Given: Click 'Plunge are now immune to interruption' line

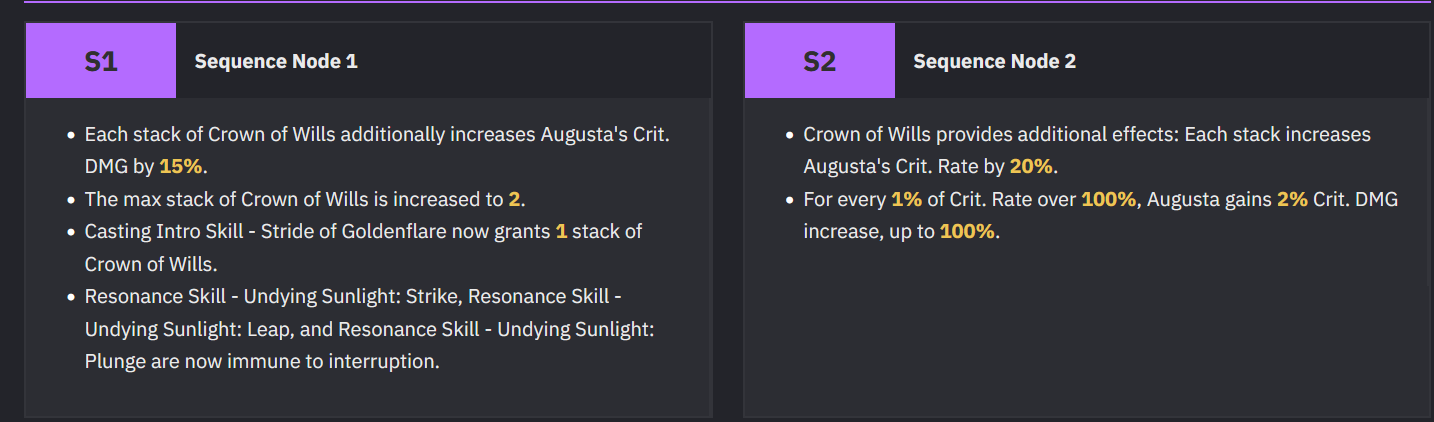Looking at the screenshot, I should tap(262, 361).
